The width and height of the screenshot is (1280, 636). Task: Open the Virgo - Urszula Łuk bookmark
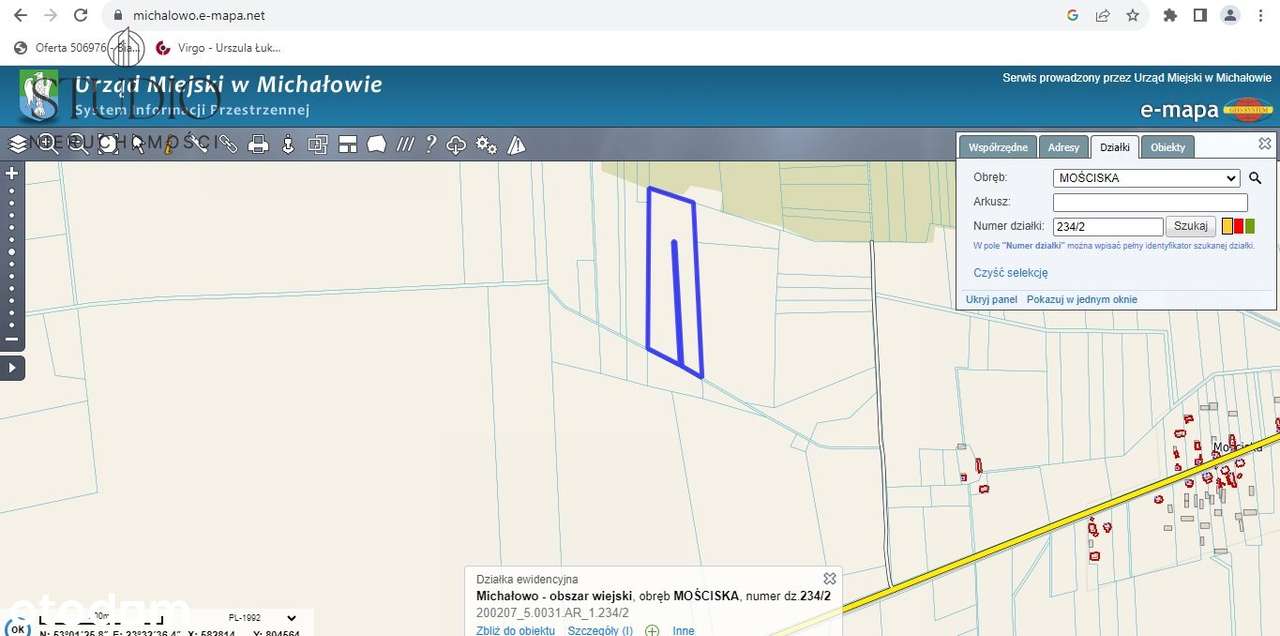[x=219, y=47]
